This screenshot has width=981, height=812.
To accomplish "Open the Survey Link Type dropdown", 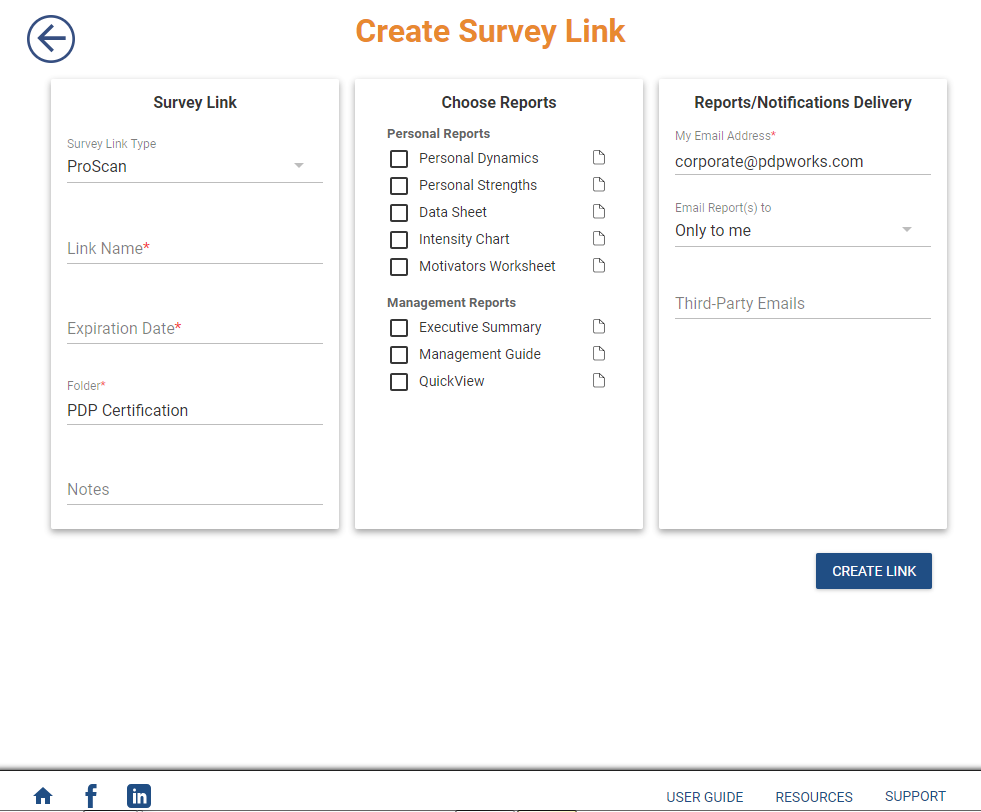I will click(299, 166).
